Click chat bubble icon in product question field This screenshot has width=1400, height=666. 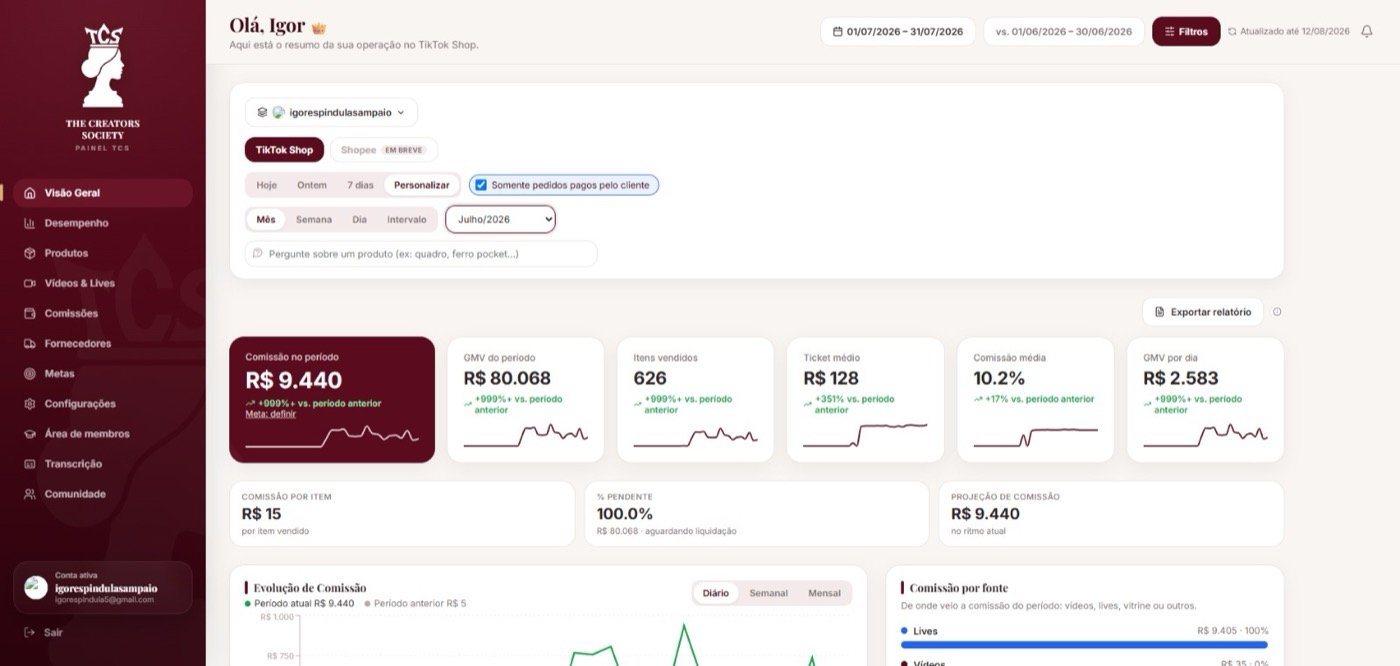click(x=258, y=254)
